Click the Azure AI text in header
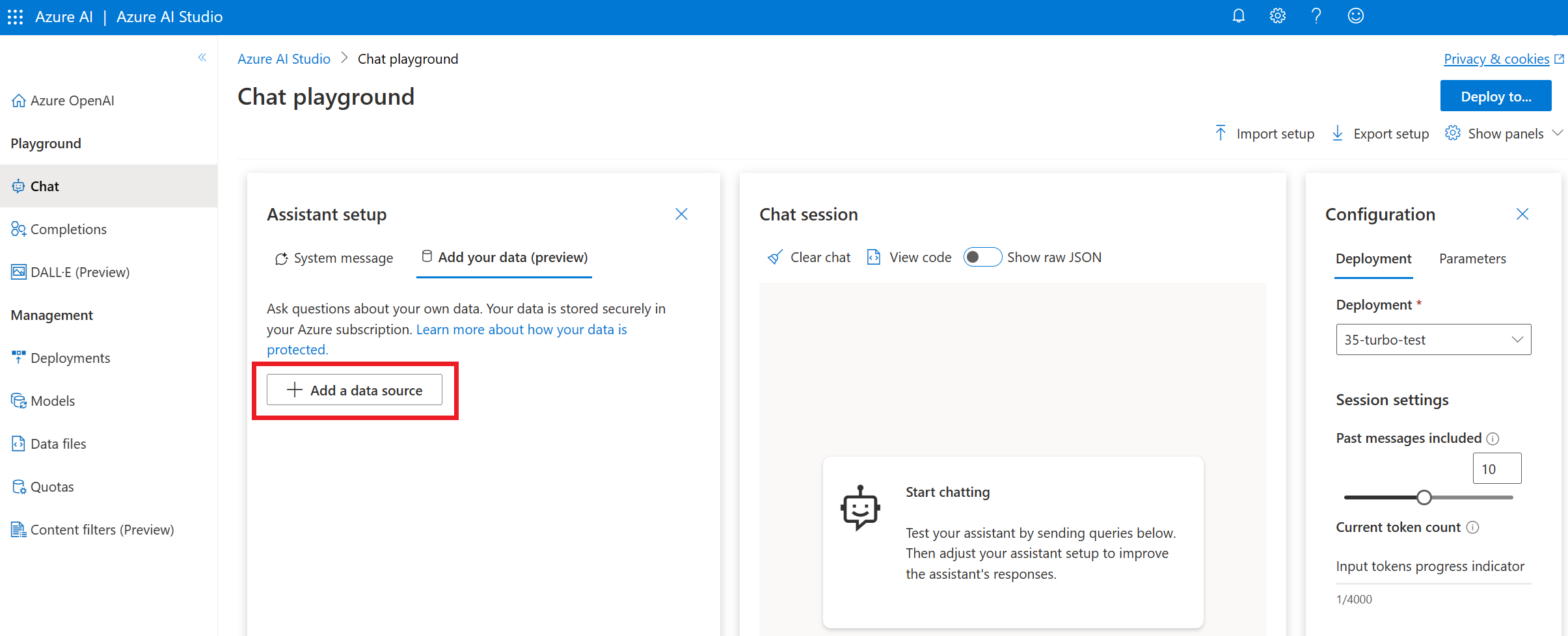This screenshot has height=636, width=1568. [x=64, y=17]
